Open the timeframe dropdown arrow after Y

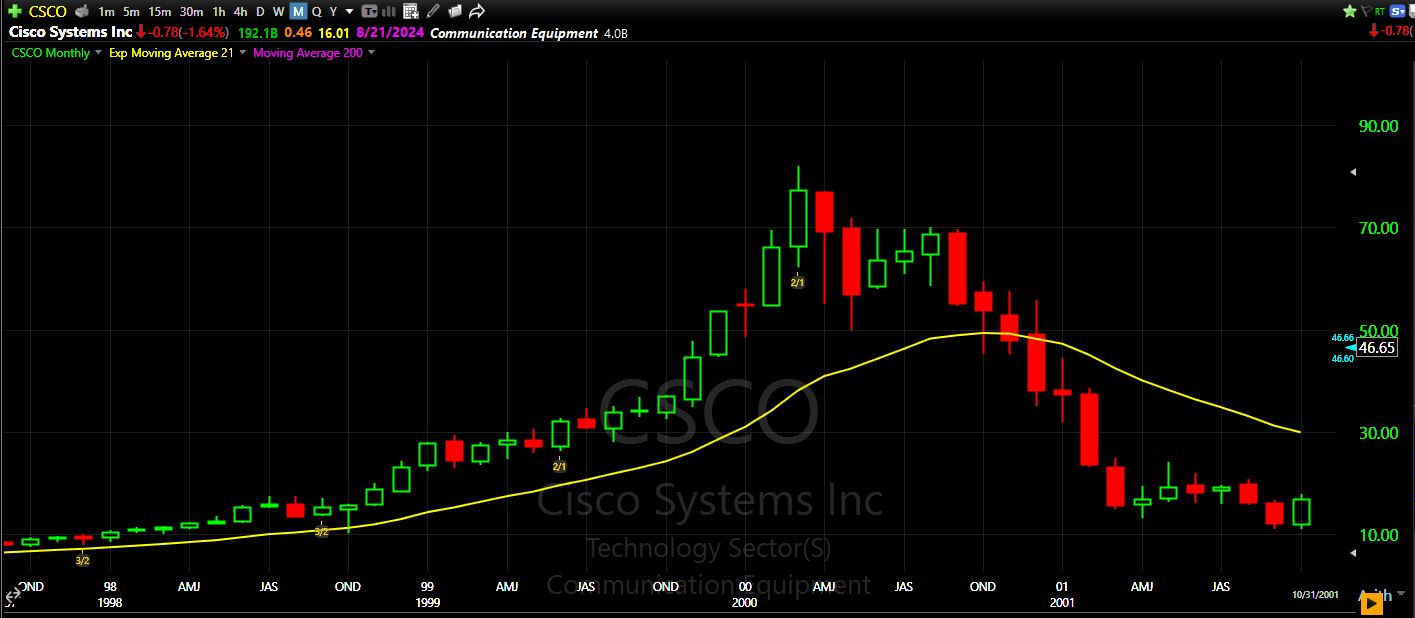pyautogui.click(x=349, y=12)
